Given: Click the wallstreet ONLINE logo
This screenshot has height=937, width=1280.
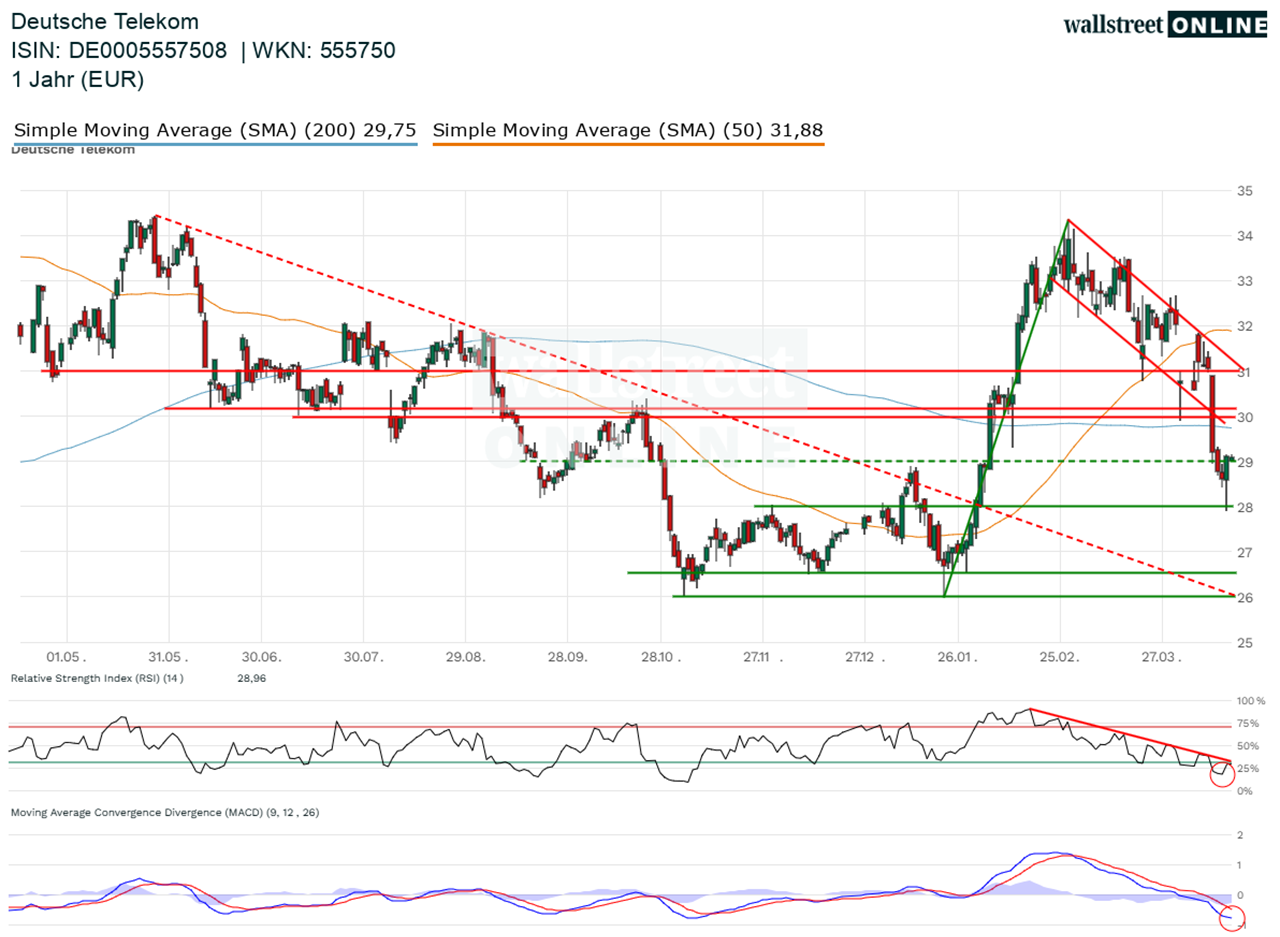Looking at the screenshot, I should 1163,24.
